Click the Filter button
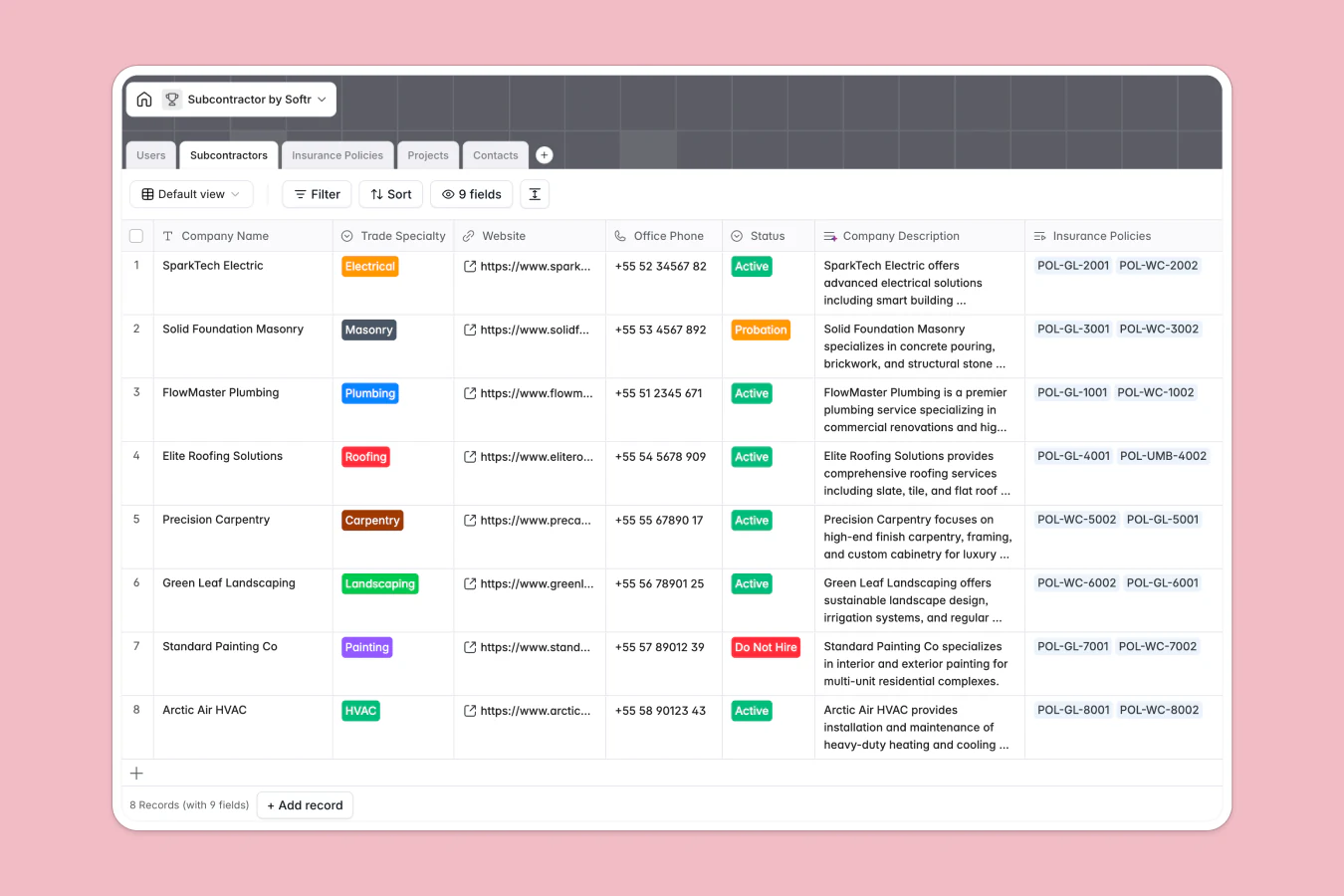The width and height of the screenshot is (1344, 896). pyautogui.click(x=318, y=194)
